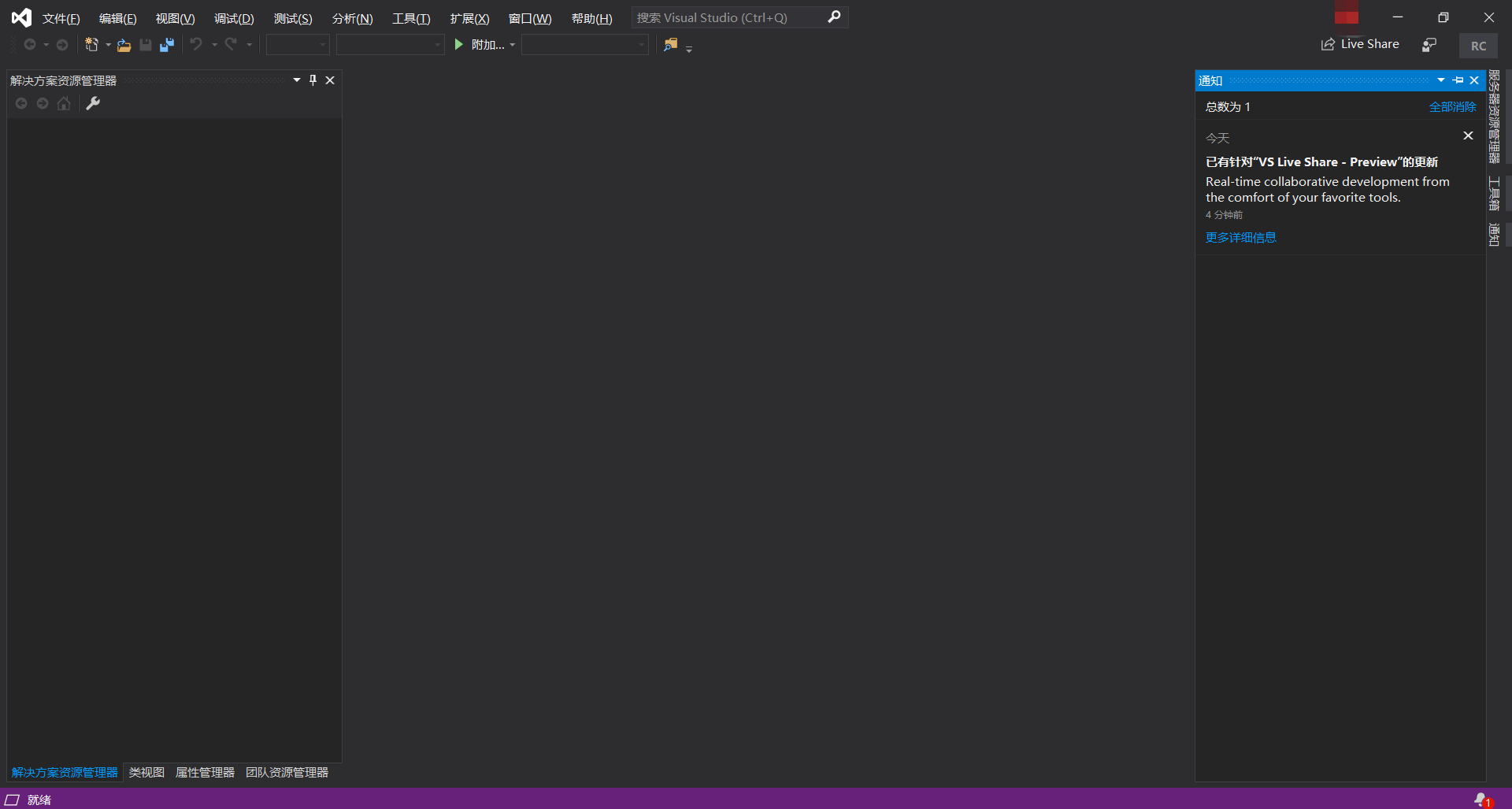
Task: Click the search magnifier icon
Action: click(x=834, y=17)
